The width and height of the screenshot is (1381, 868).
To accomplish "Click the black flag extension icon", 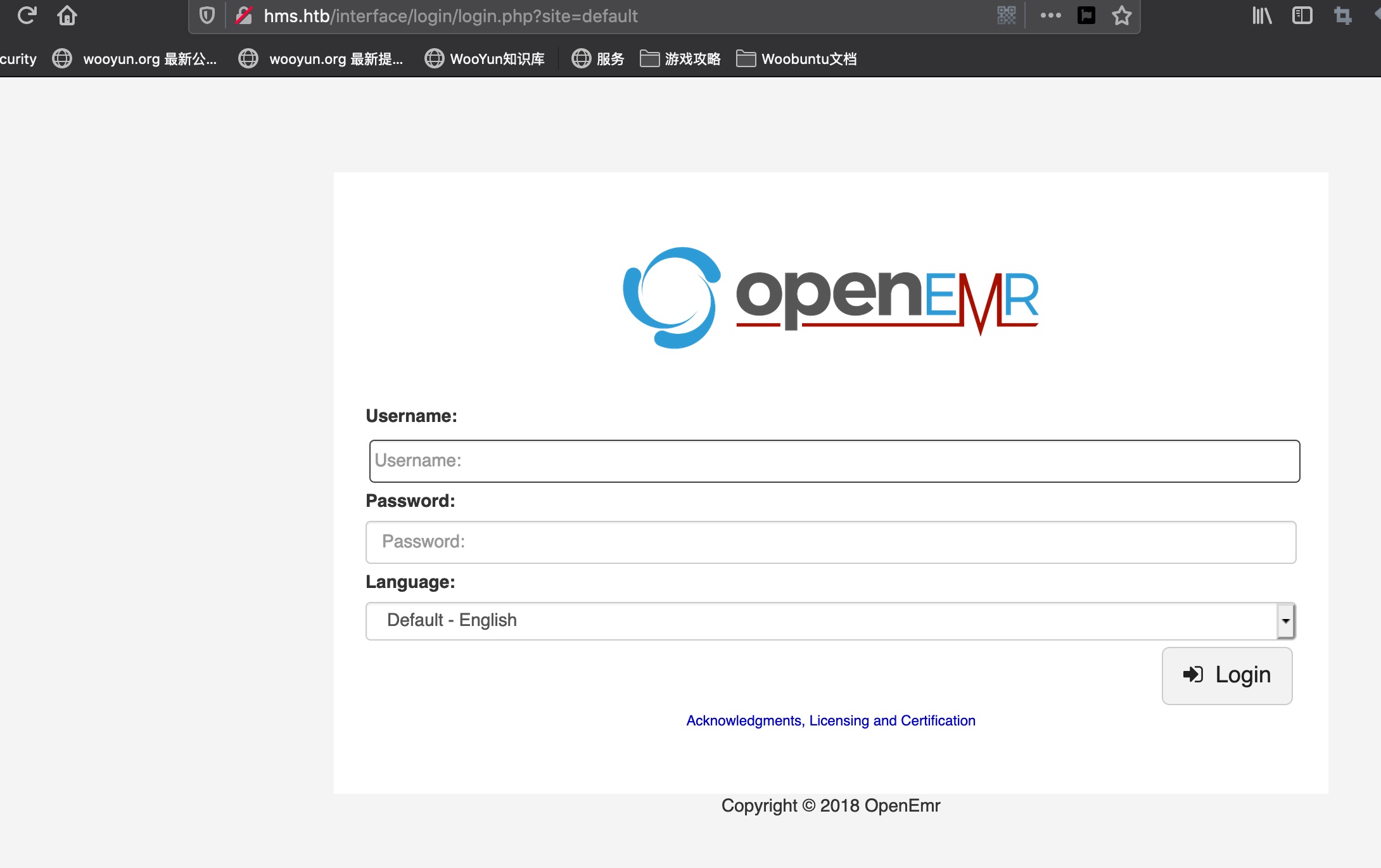I will (1086, 15).
